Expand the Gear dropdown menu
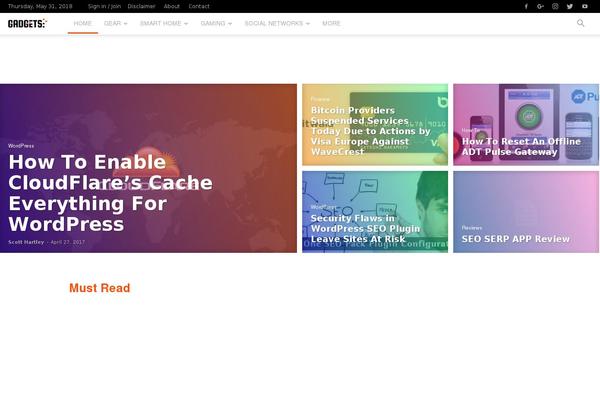The height and width of the screenshot is (400, 600). click(x=116, y=23)
